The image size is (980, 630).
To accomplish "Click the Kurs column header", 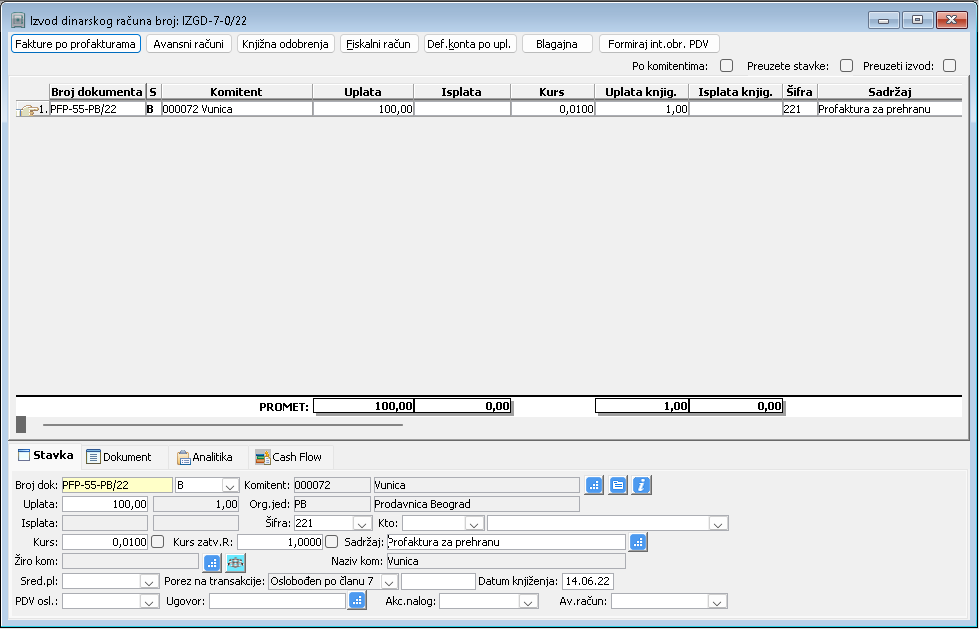I will (x=552, y=92).
